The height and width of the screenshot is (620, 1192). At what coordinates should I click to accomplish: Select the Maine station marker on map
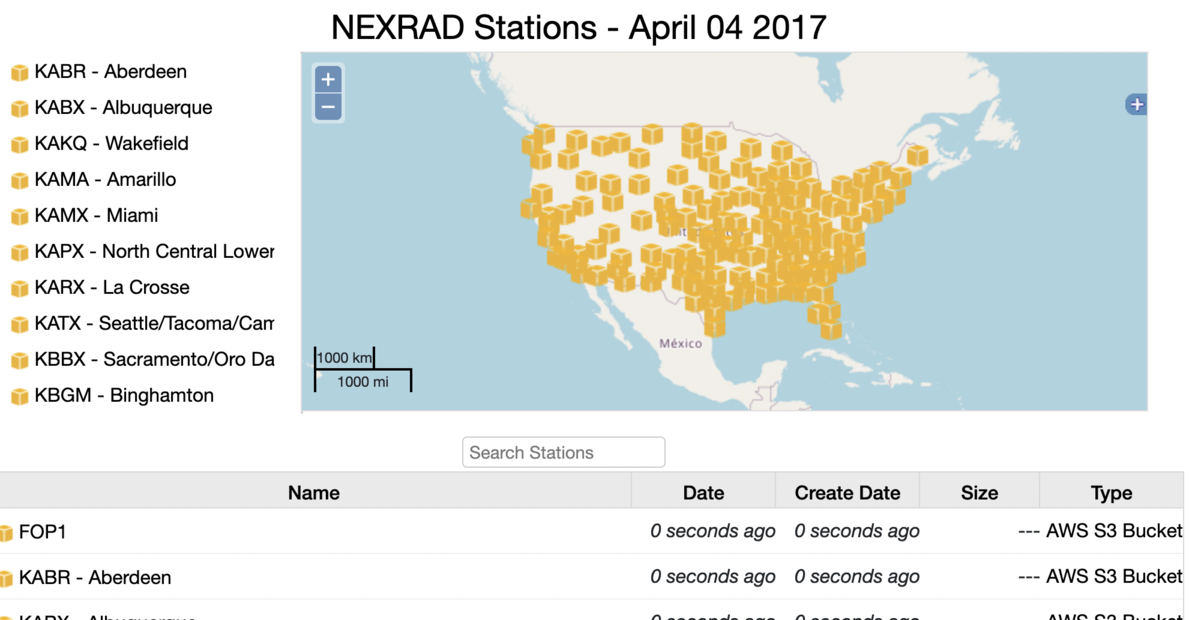tap(917, 156)
